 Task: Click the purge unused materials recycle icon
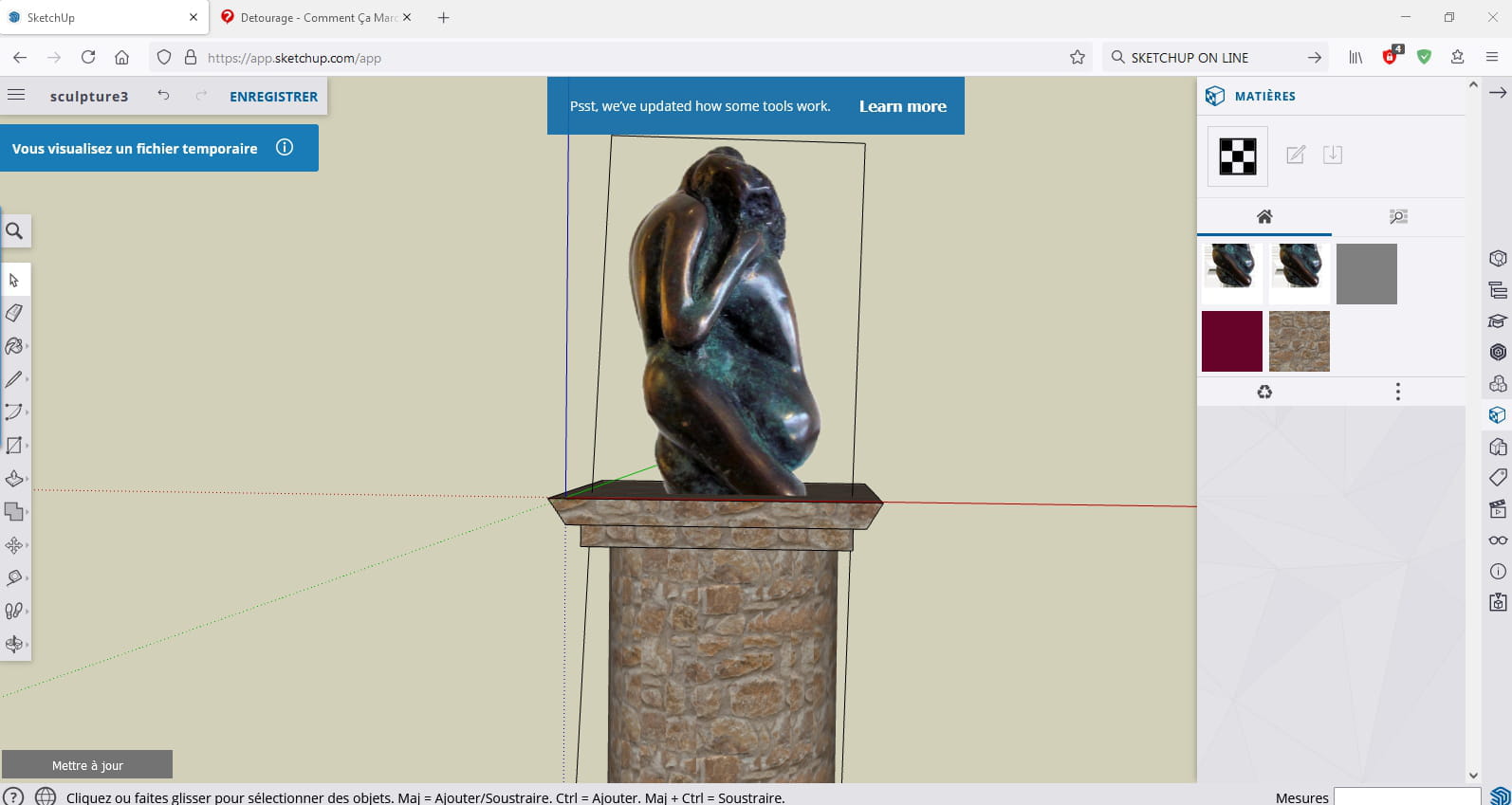(1264, 392)
